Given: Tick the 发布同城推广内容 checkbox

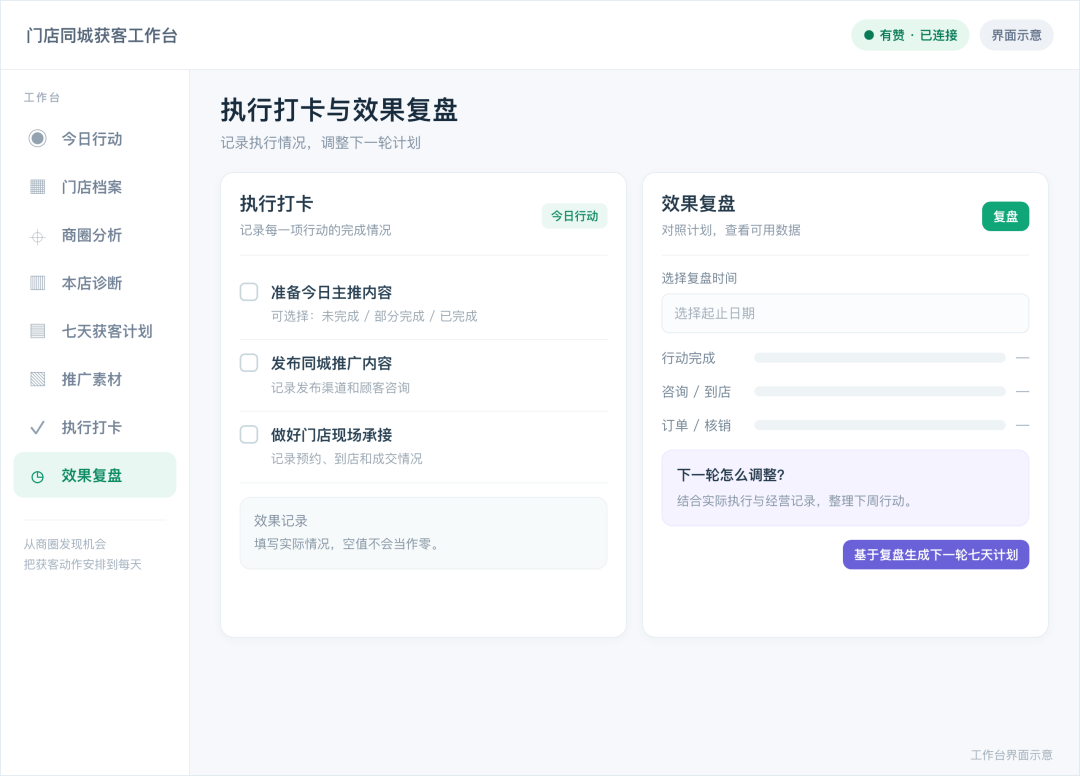Looking at the screenshot, I should click(249, 363).
